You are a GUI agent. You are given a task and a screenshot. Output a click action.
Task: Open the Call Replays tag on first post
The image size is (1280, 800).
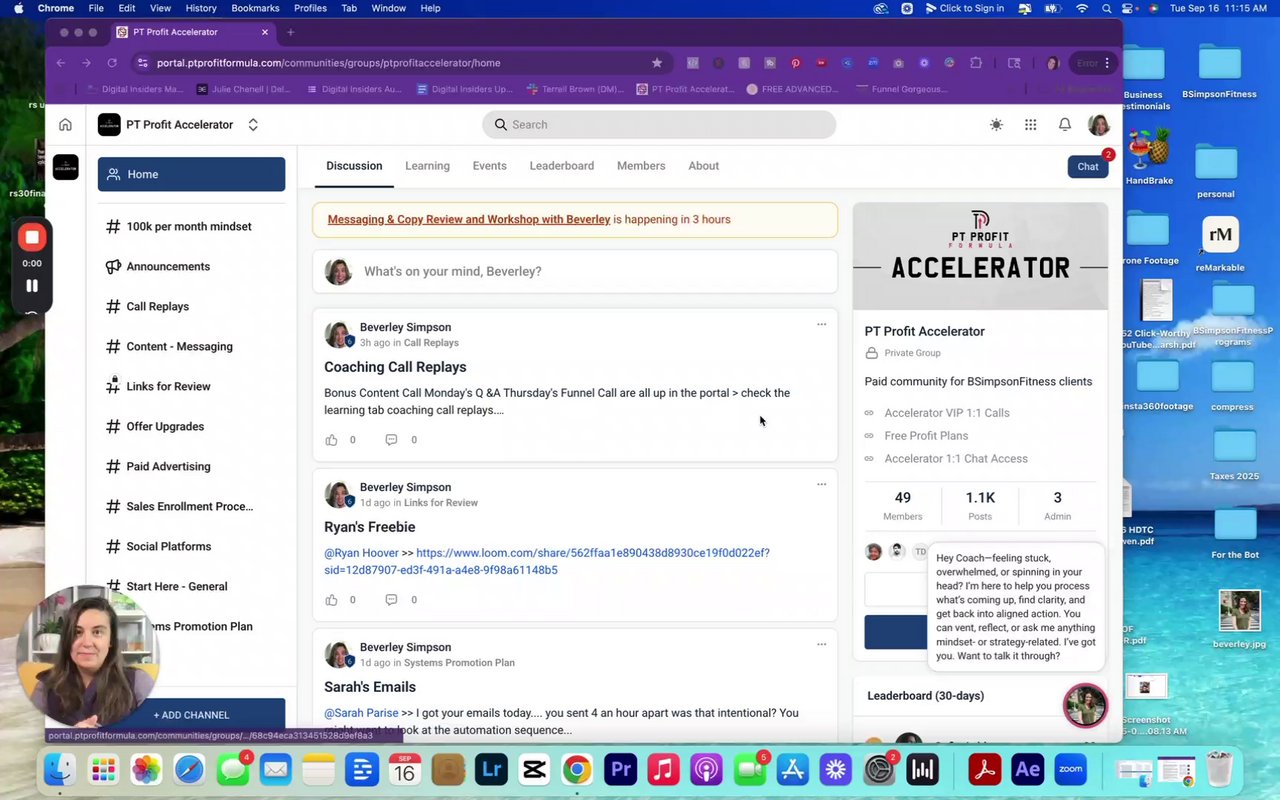[x=431, y=343]
